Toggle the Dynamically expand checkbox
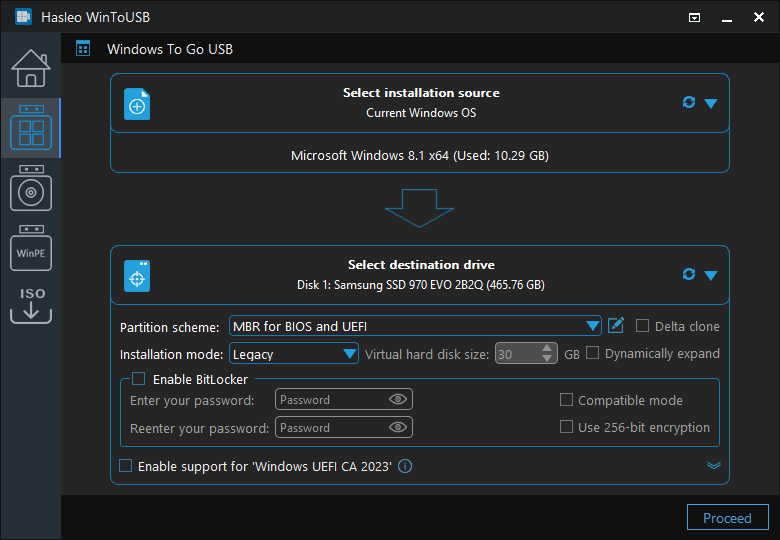The width and height of the screenshot is (780, 540). click(x=592, y=353)
